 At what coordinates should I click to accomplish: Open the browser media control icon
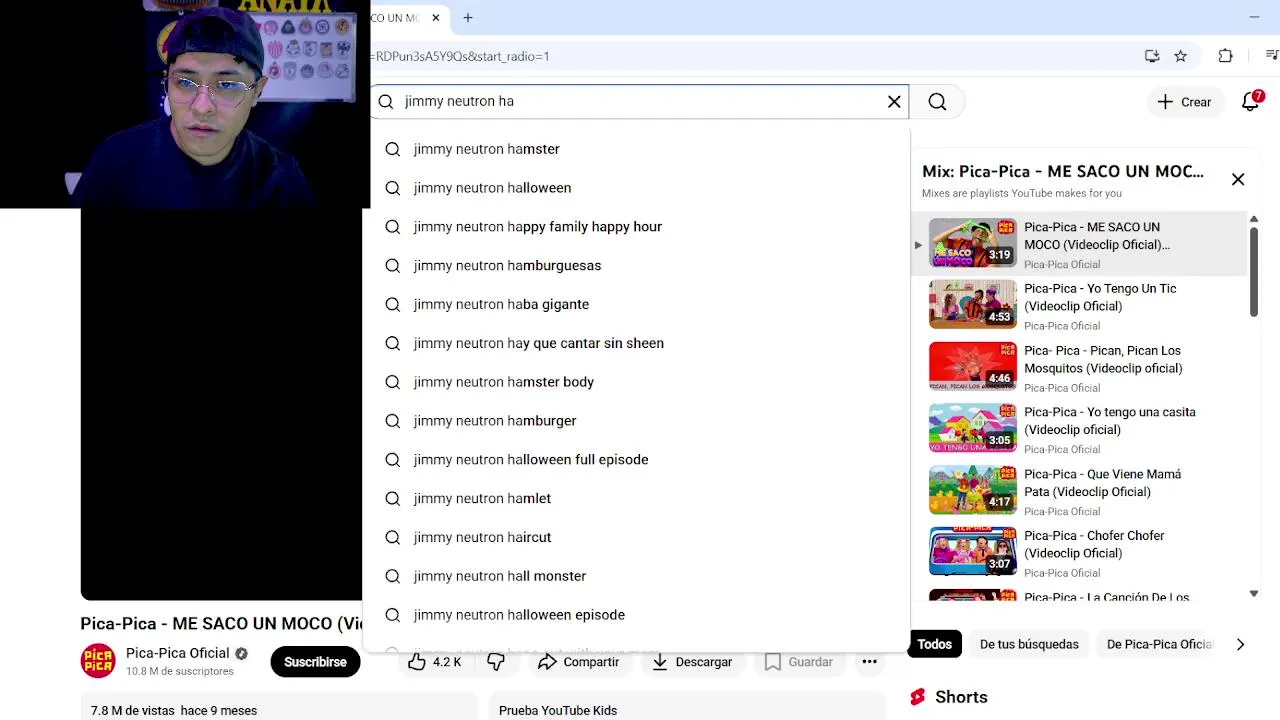[1271, 56]
